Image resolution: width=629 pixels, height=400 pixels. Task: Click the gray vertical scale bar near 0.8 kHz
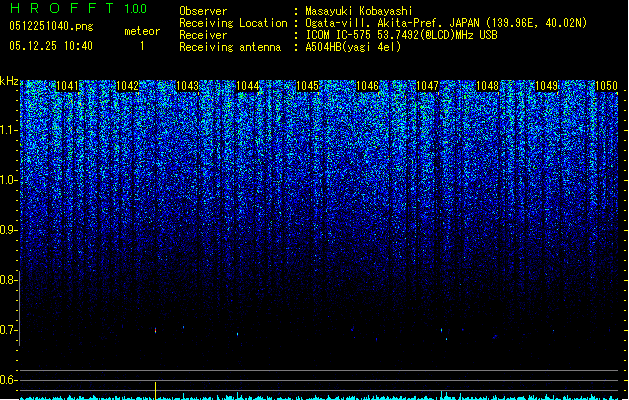pos(20,308)
